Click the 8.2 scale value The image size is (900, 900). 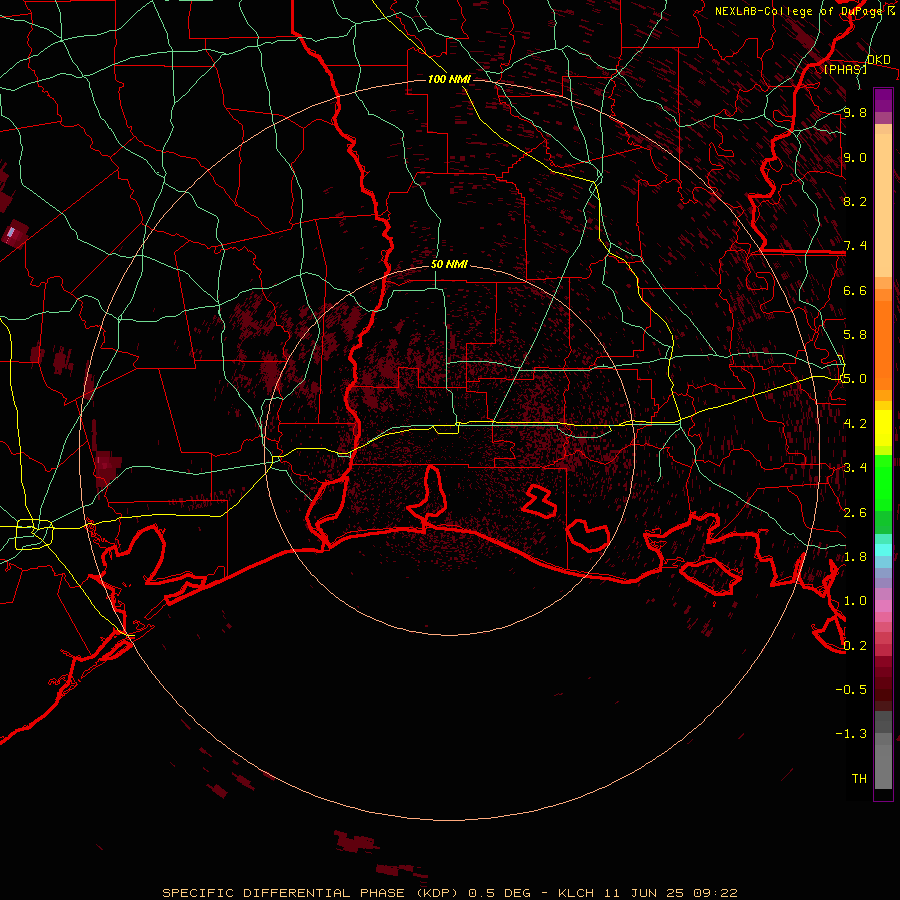pos(855,201)
